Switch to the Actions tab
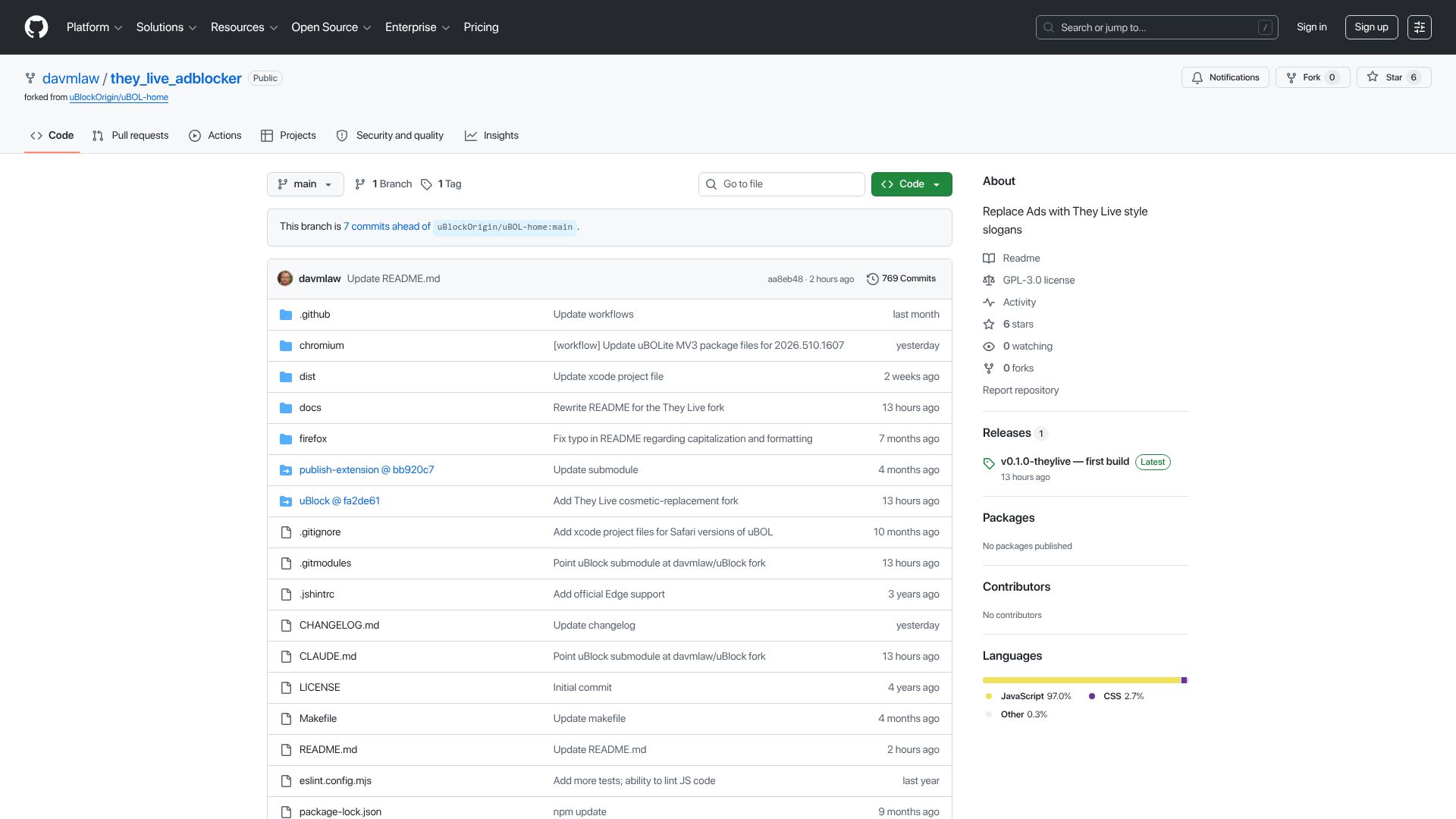 click(x=215, y=136)
